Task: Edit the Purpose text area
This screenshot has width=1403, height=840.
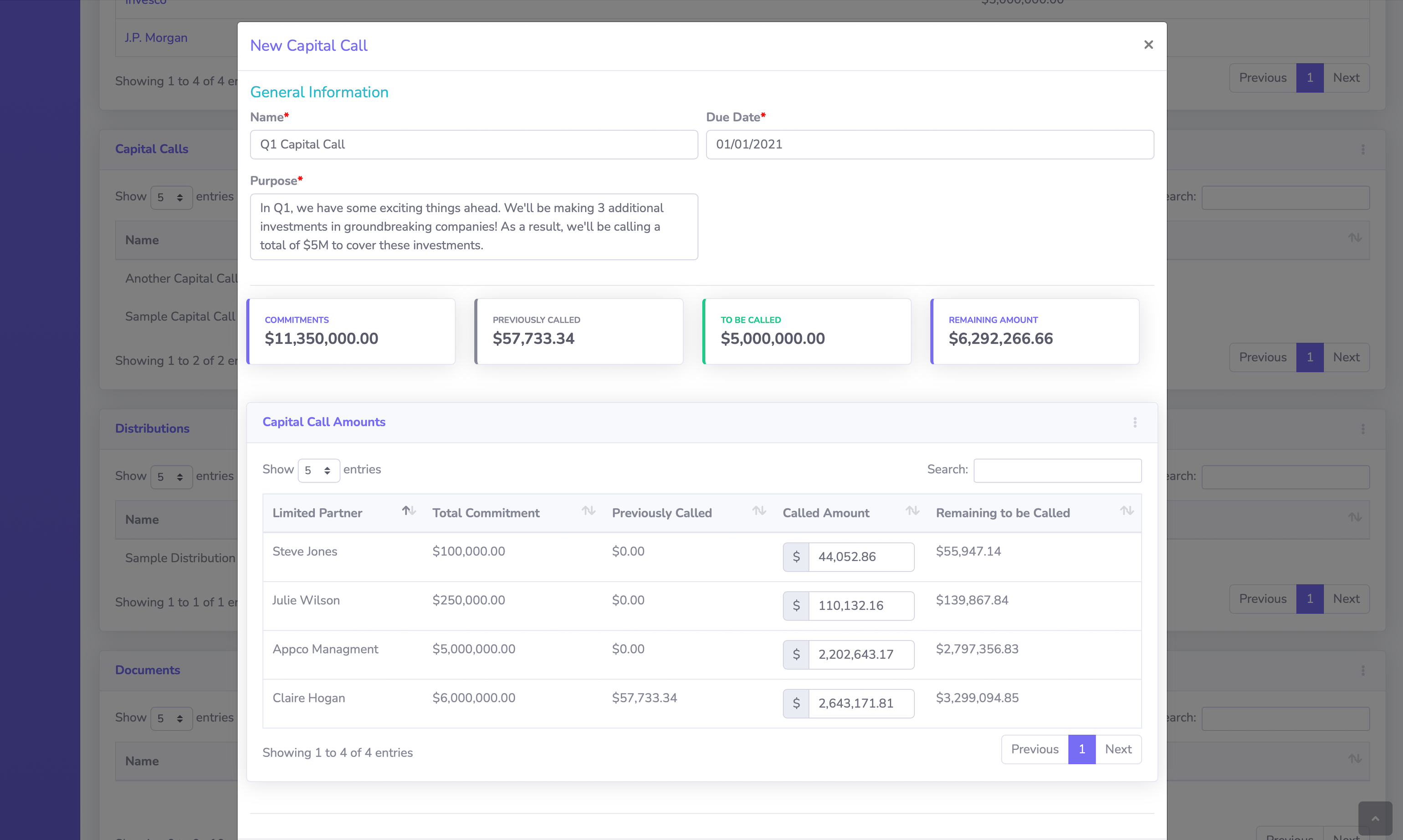Action: 474,226
